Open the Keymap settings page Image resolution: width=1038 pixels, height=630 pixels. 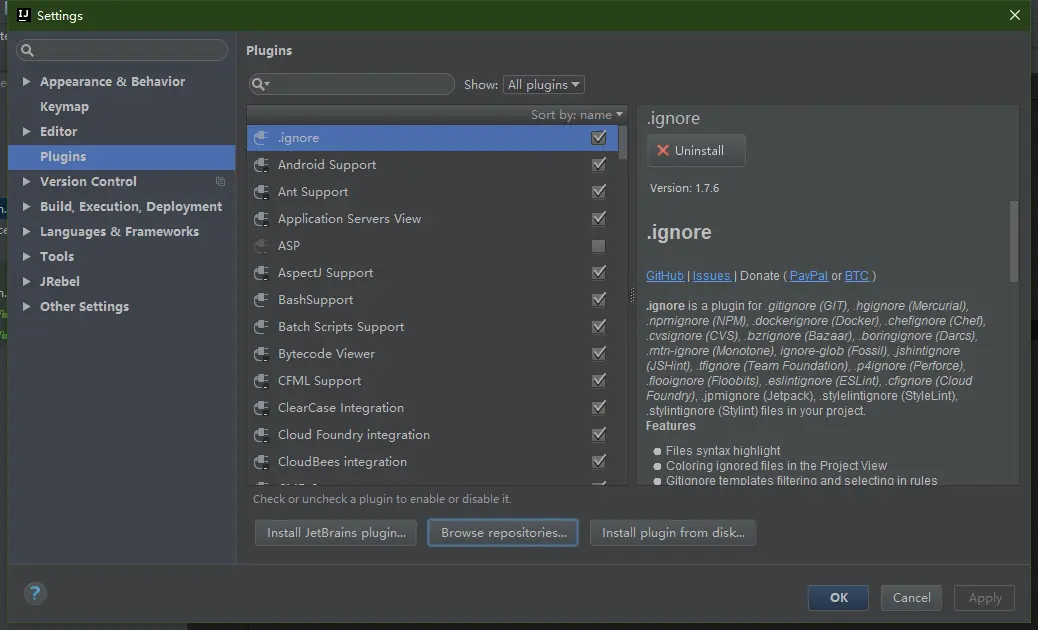64,107
